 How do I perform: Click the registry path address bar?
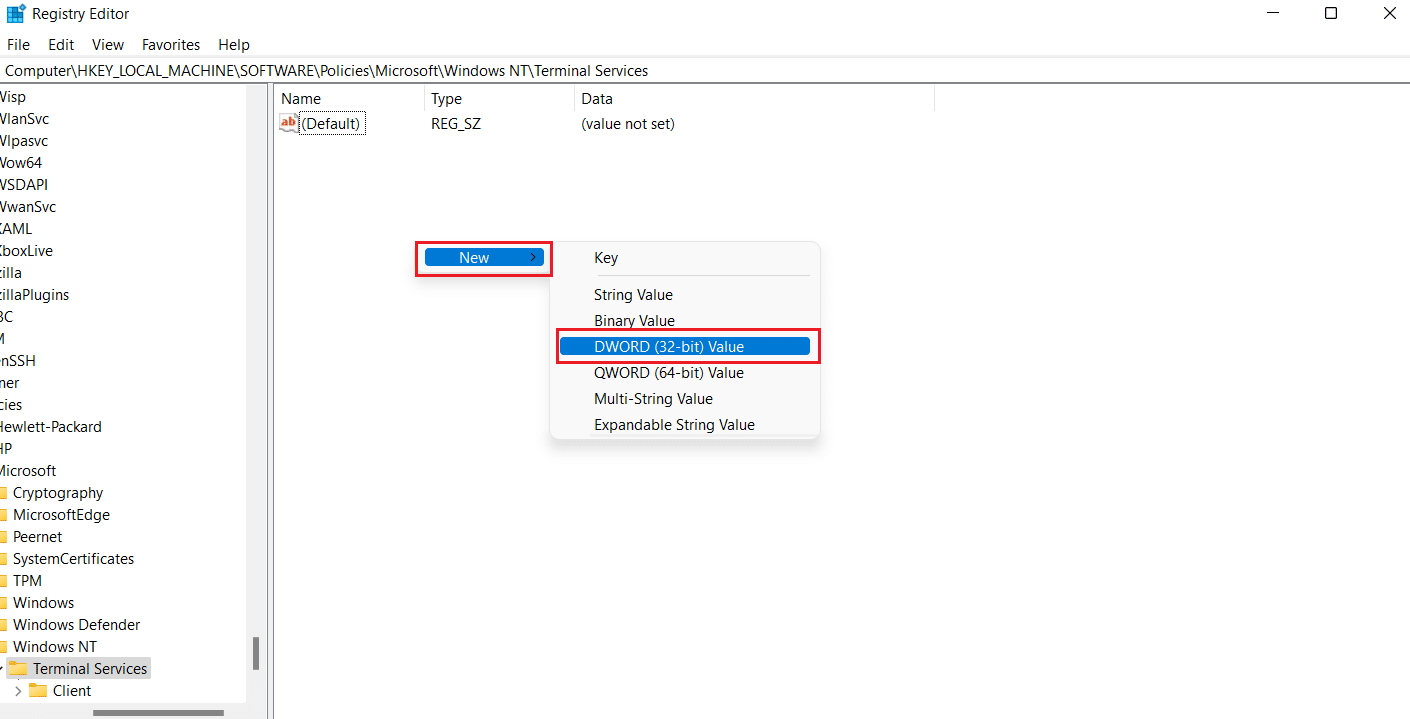pos(705,71)
